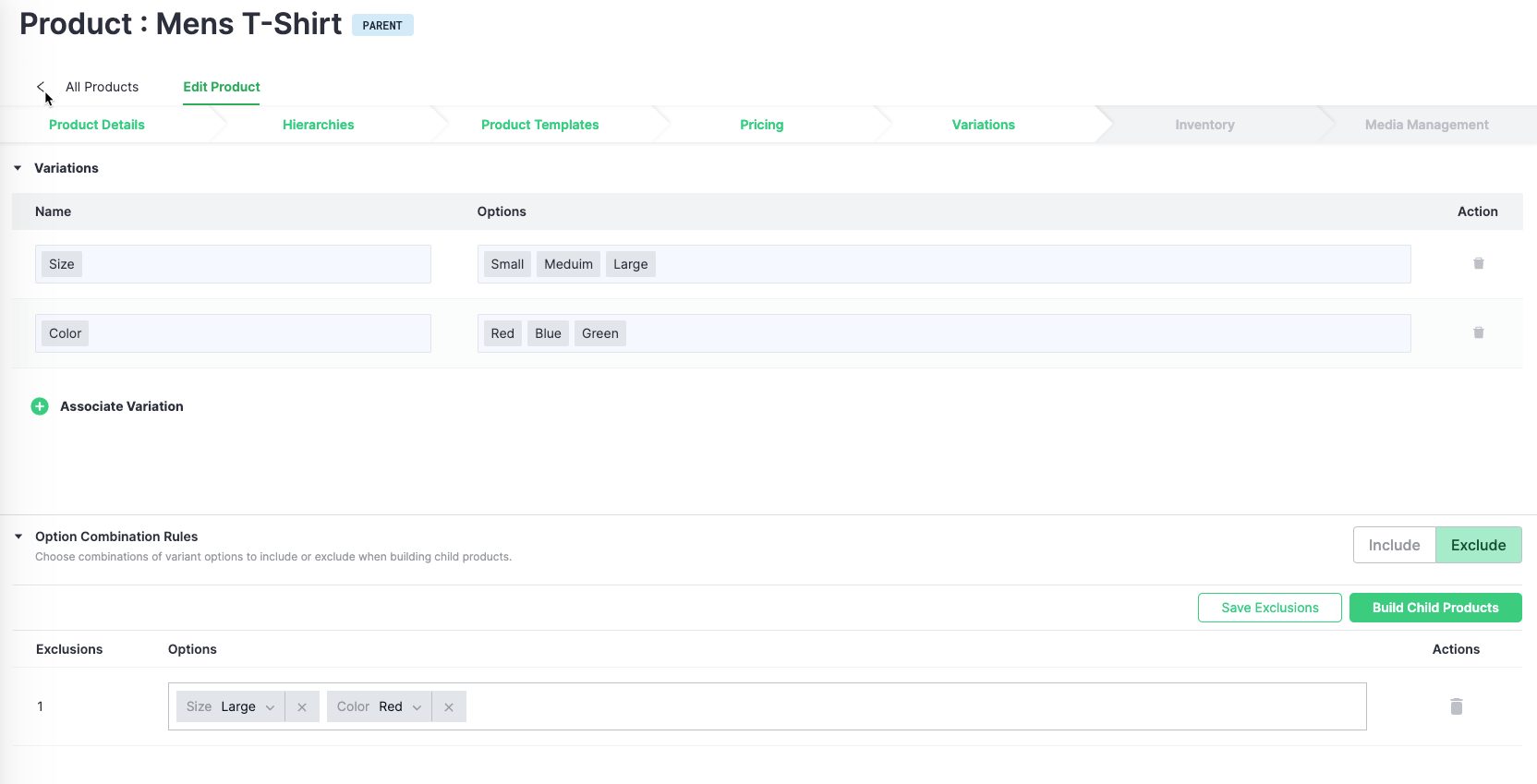1537x784 pixels.
Task: Open the Color Red dropdown
Action: click(417, 707)
